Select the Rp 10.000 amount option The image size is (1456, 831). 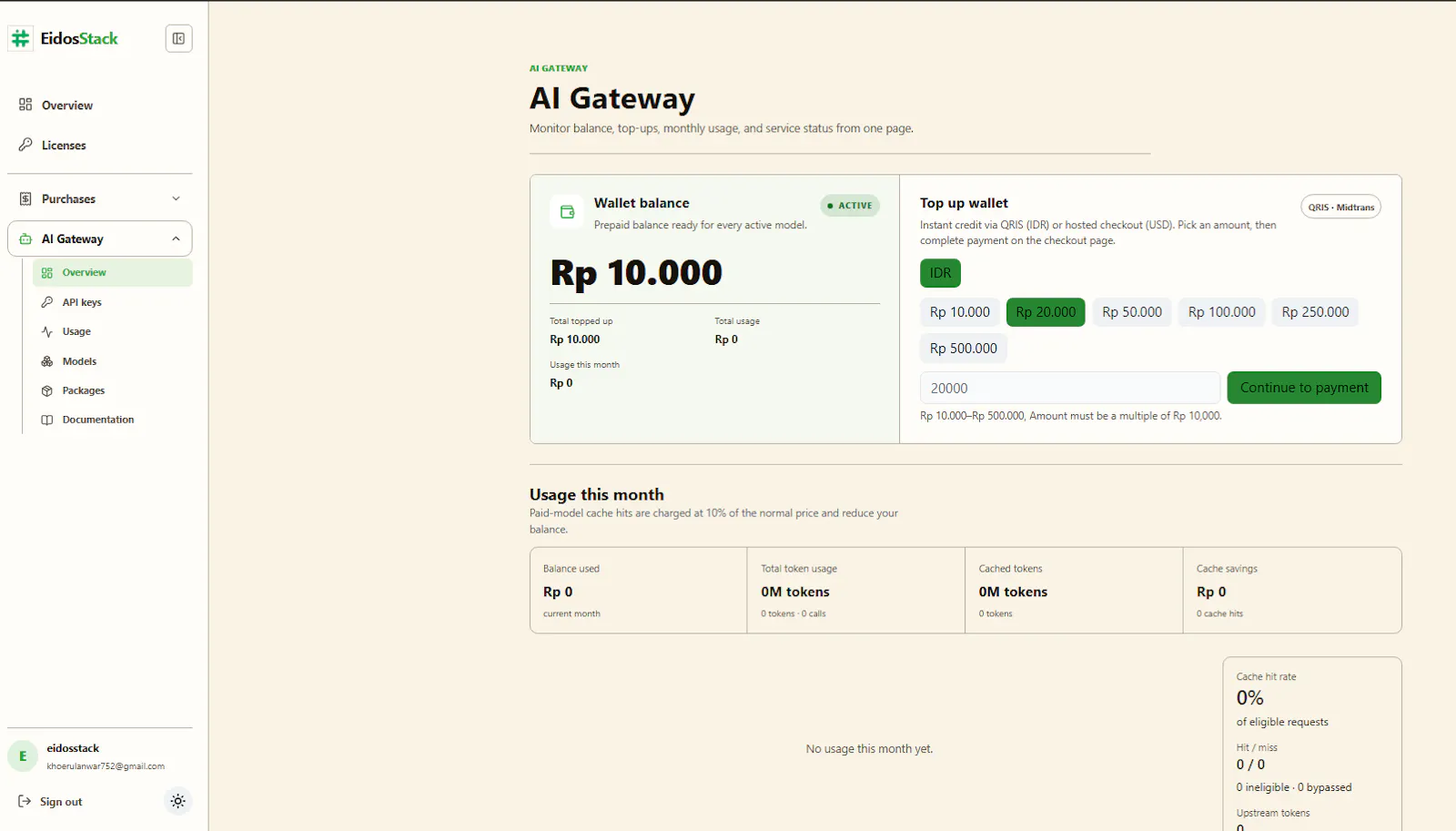click(x=960, y=312)
